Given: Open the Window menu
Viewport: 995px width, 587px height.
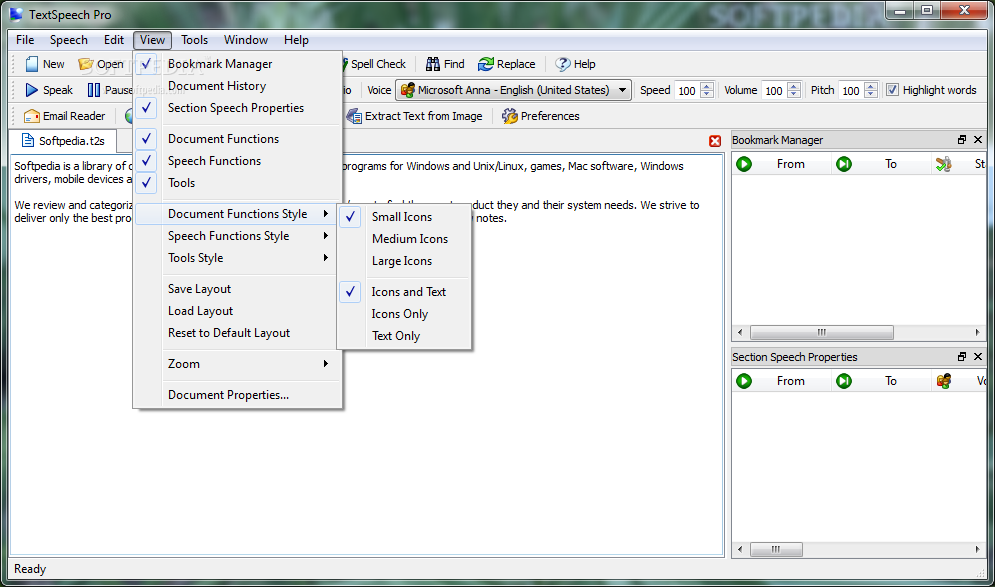Looking at the screenshot, I should coord(246,40).
